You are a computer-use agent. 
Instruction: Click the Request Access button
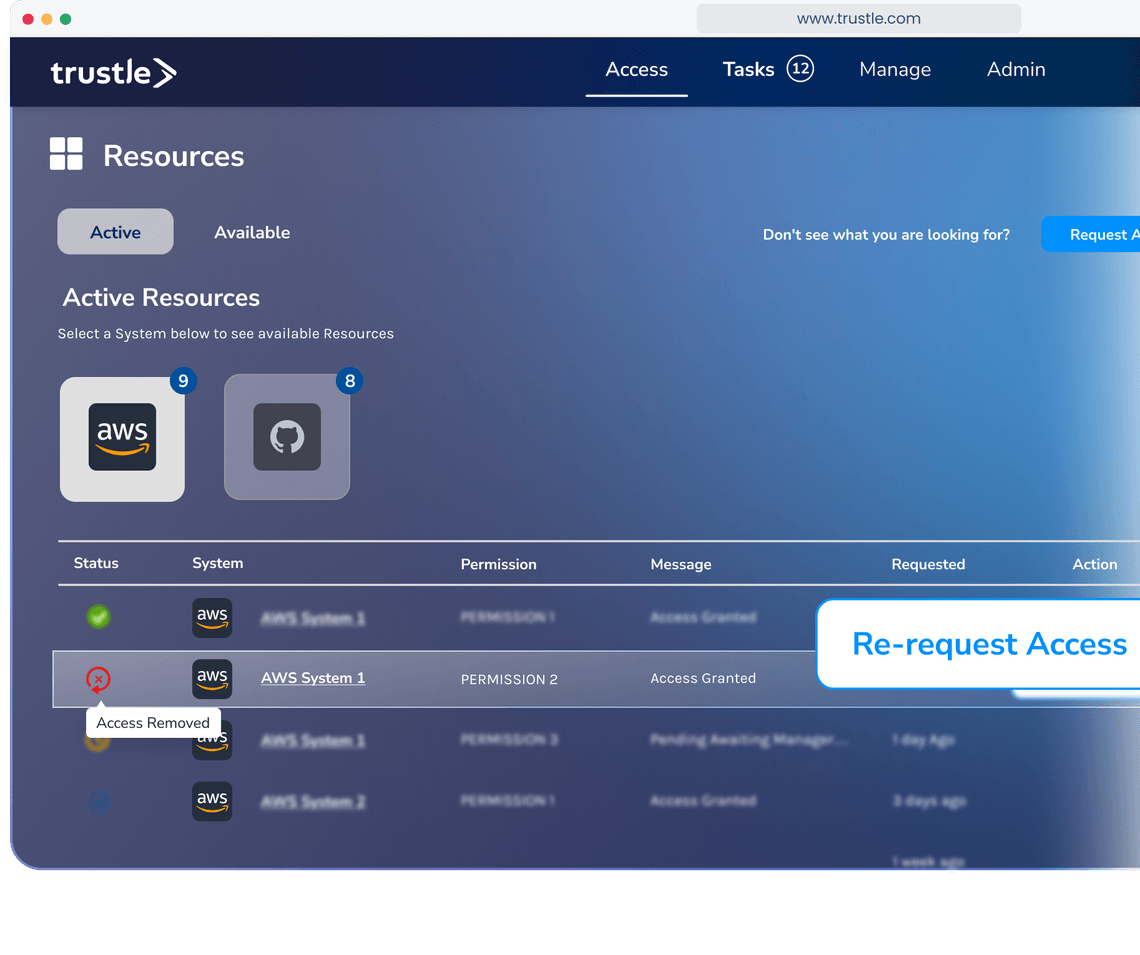click(1091, 234)
